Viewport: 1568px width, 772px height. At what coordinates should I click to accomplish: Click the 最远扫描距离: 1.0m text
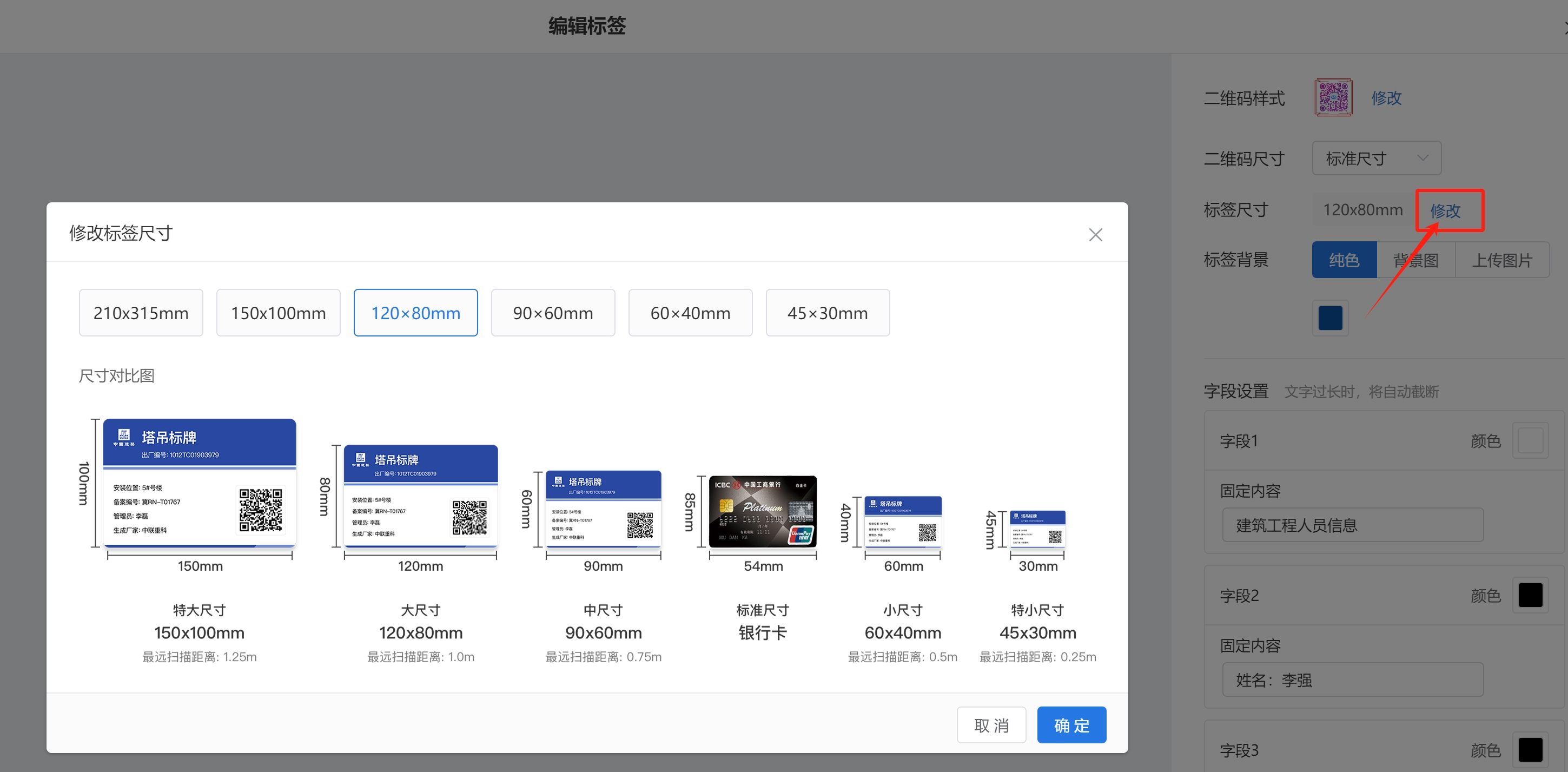421,656
